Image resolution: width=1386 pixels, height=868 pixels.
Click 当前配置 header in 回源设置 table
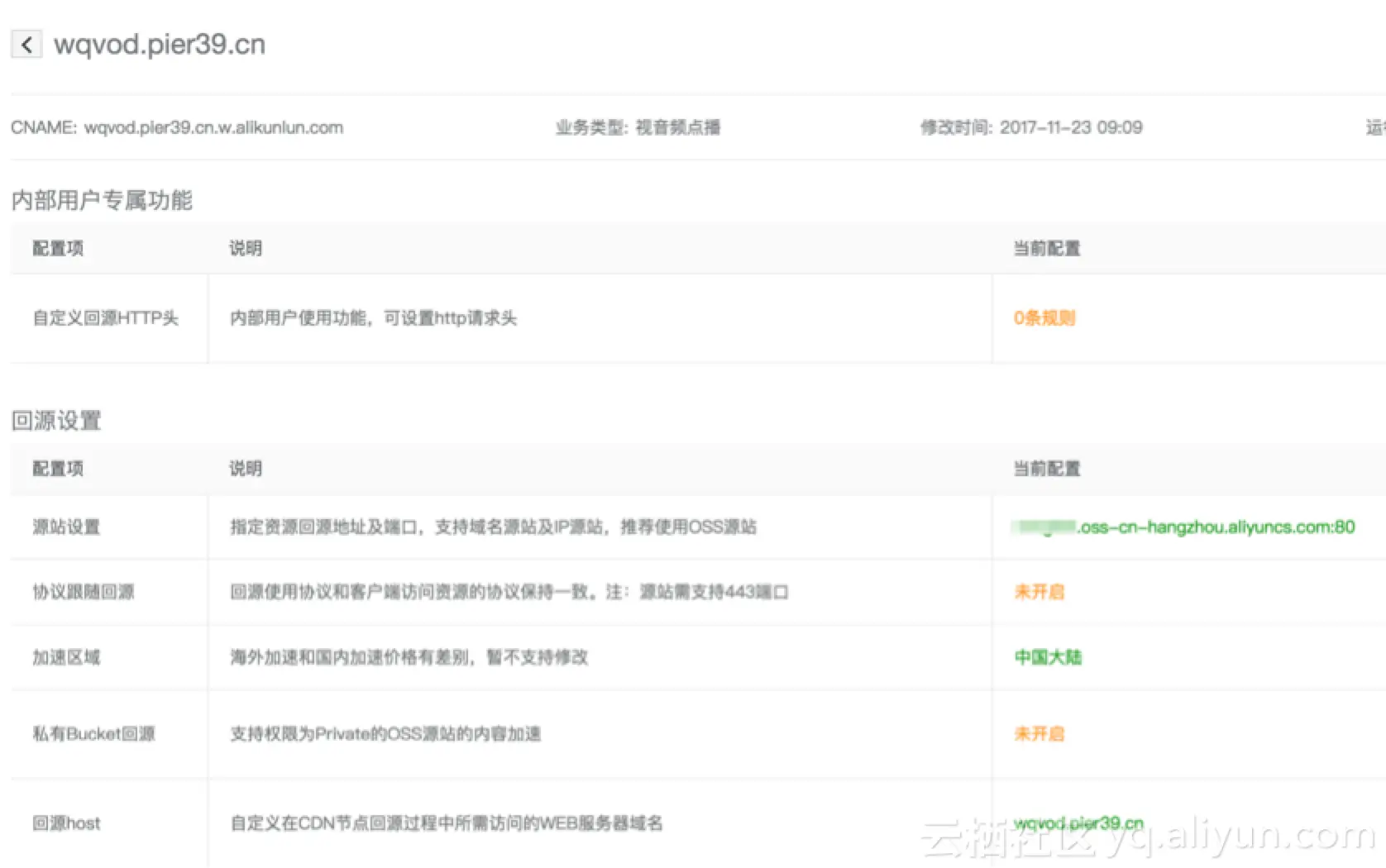pos(1047,469)
